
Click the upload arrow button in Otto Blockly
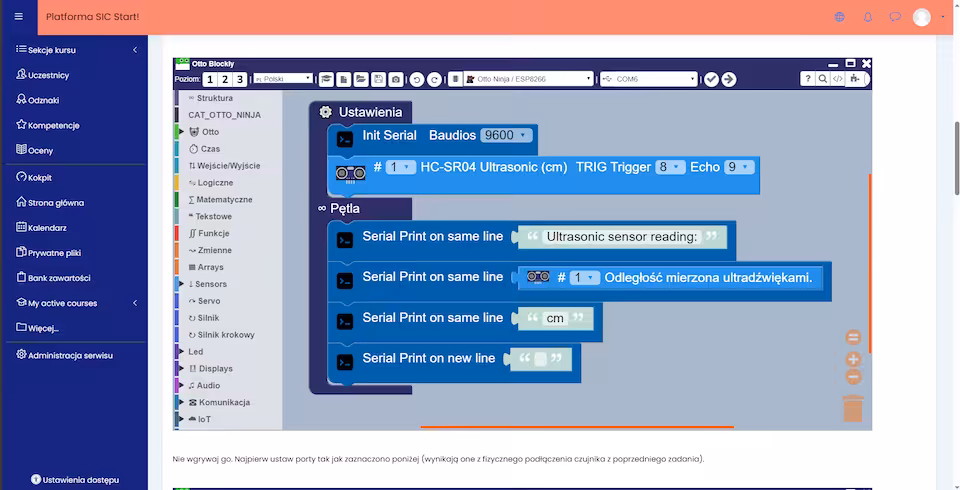point(729,79)
